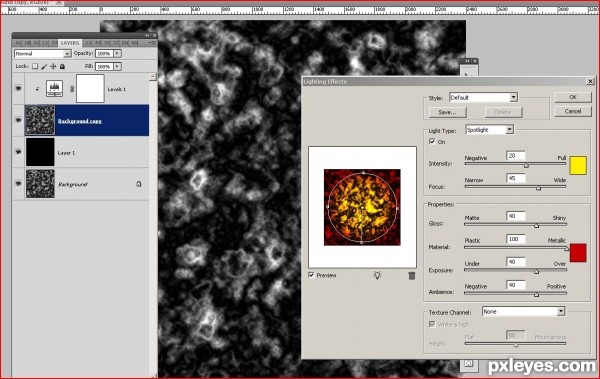
Task: Uncheck the light On checkbox
Action: [x=432, y=141]
